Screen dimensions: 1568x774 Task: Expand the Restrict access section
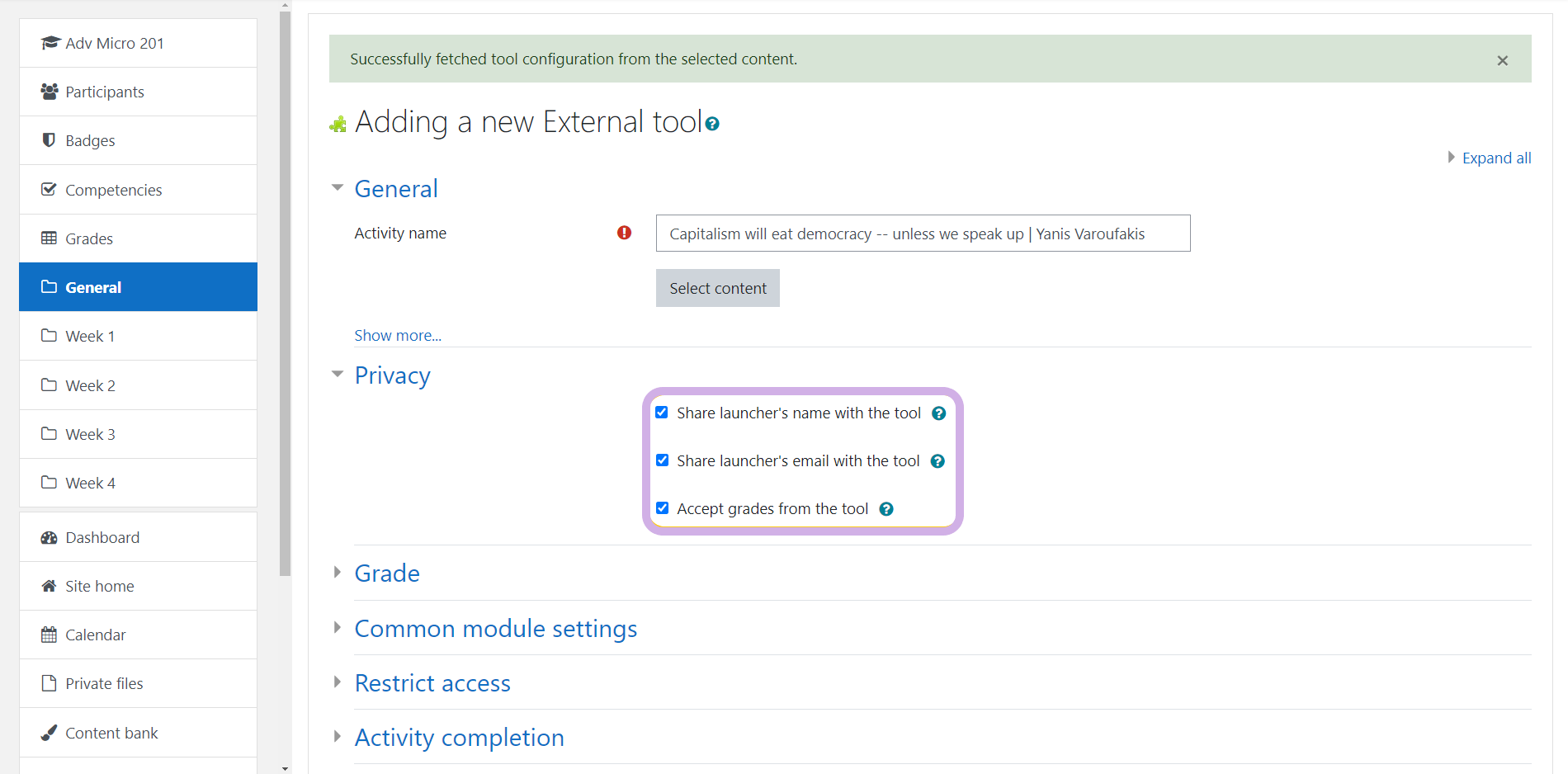click(432, 683)
